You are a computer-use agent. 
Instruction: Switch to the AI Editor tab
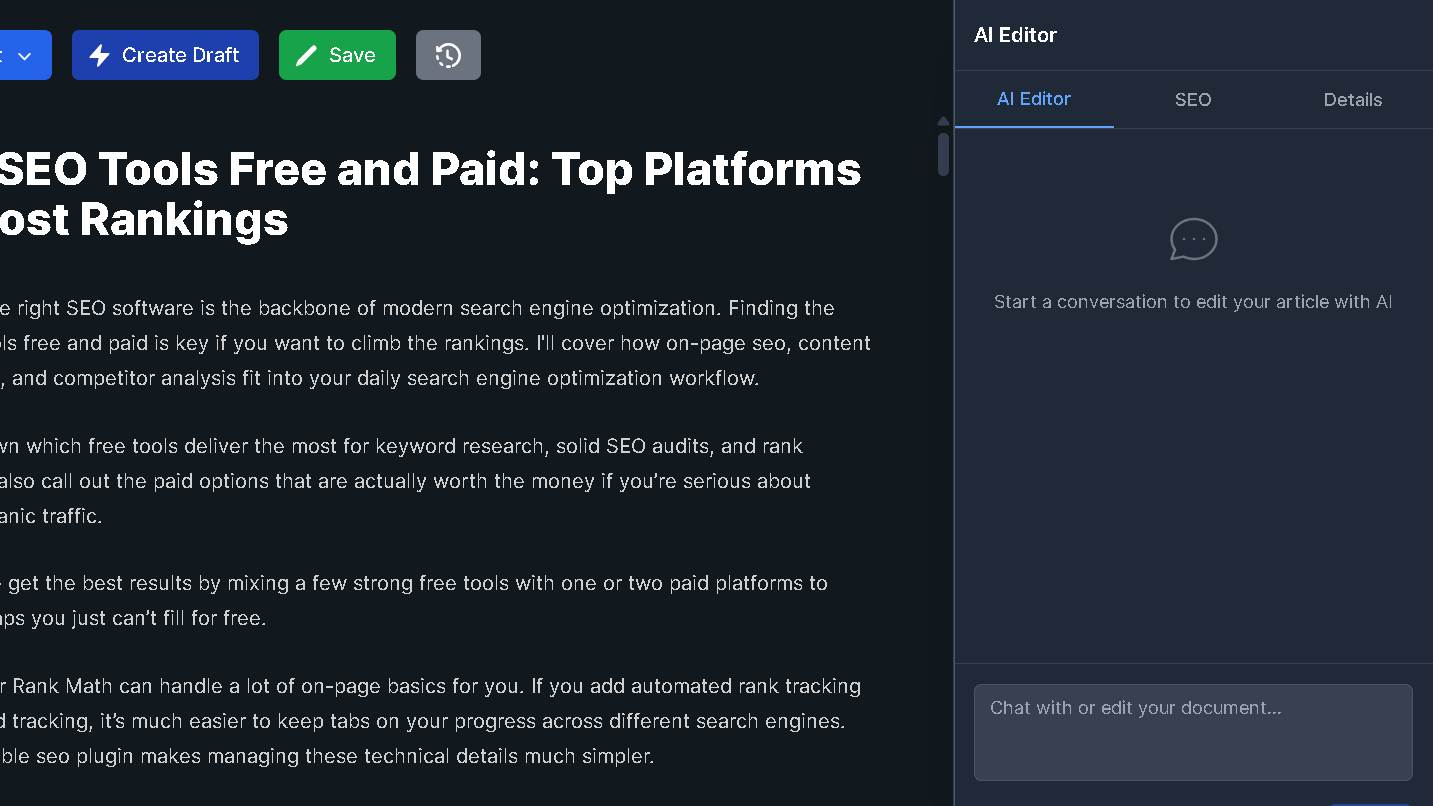(1034, 99)
